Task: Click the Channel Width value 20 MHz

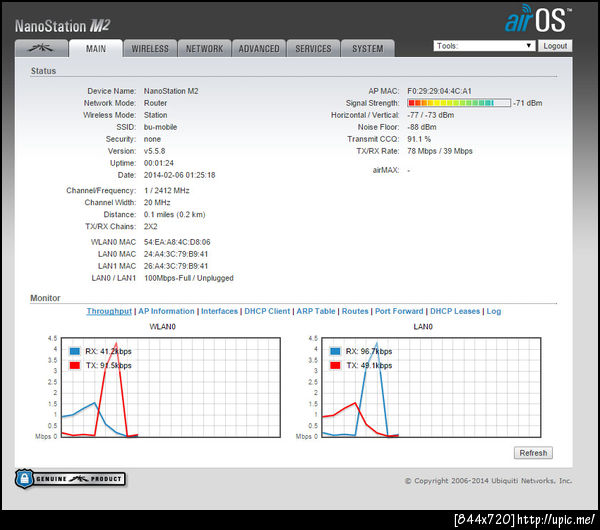Action: (157, 202)
